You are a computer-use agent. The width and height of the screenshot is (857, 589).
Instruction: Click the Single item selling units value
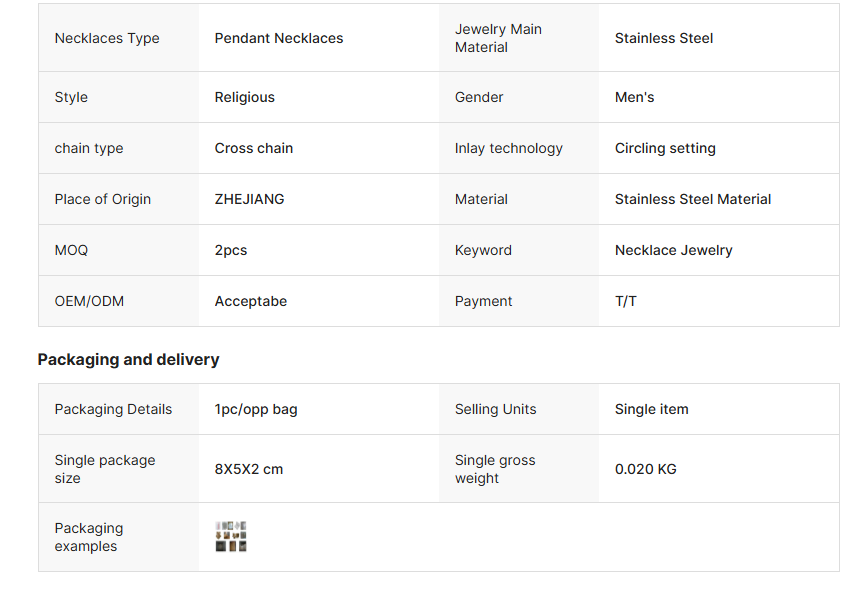pos(651,409)
